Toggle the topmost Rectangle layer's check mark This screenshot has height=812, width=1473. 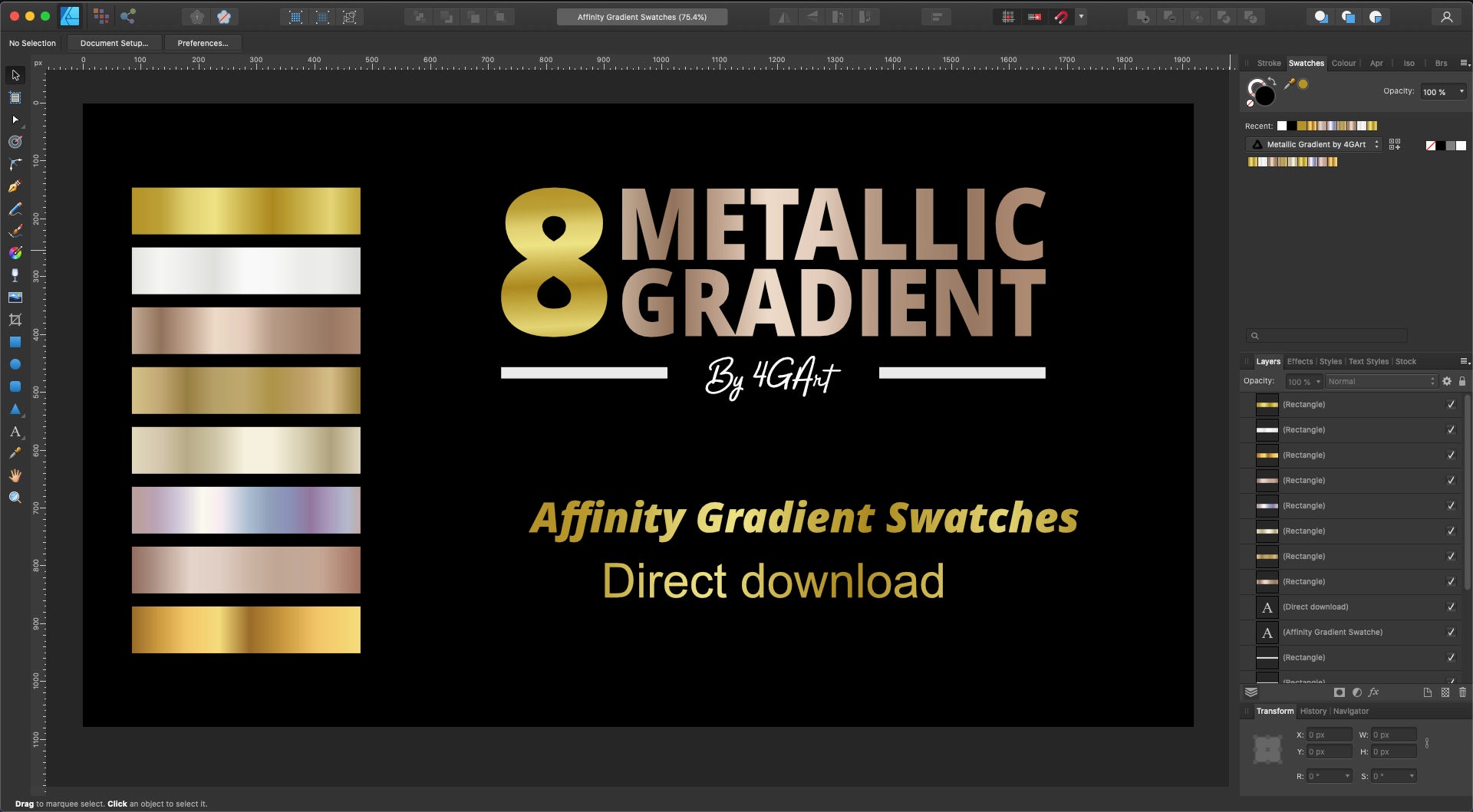tap(1451, 404)
